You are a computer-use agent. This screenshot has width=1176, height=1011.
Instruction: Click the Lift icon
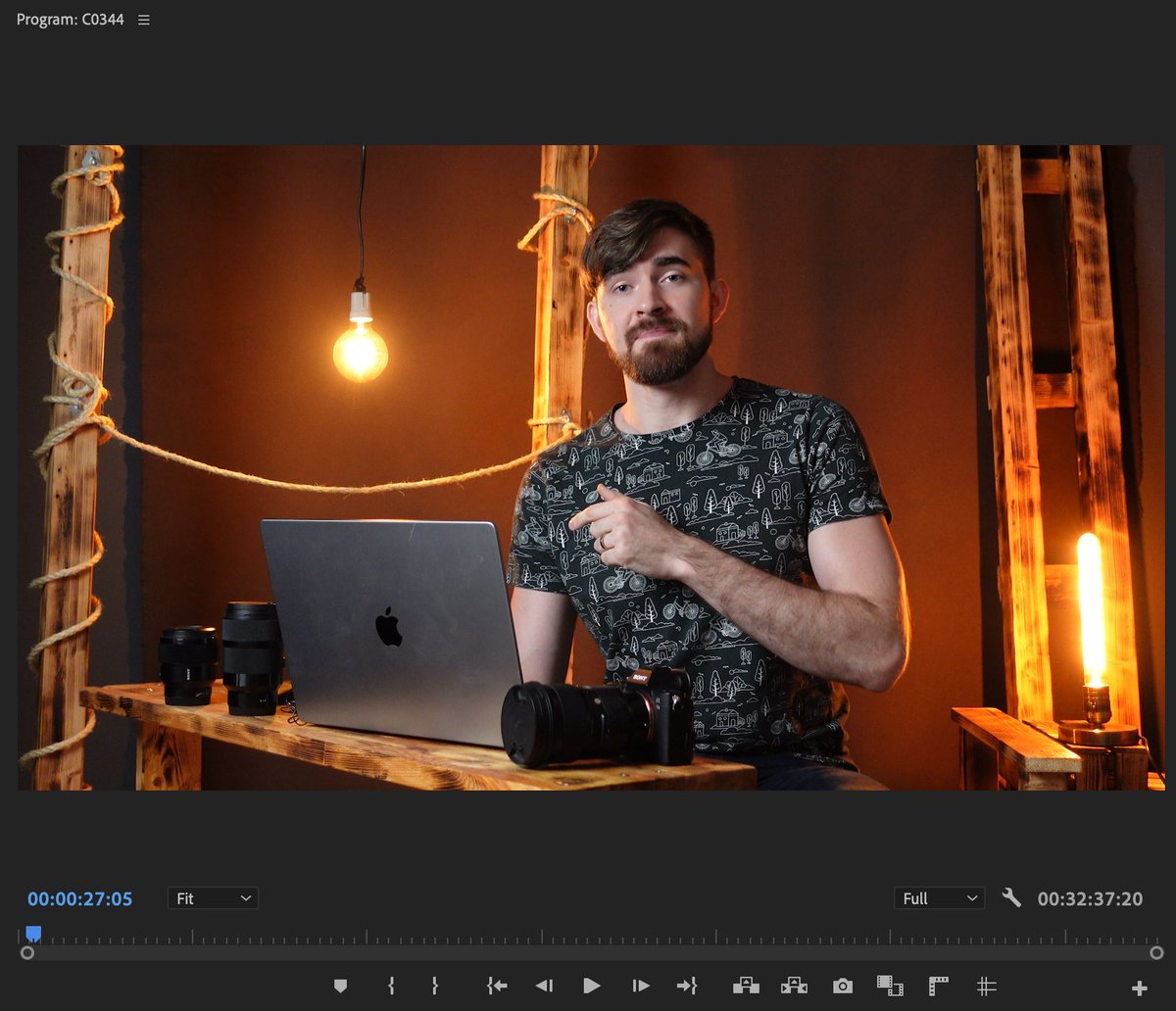pyautogui.click(x=747, y=986)
